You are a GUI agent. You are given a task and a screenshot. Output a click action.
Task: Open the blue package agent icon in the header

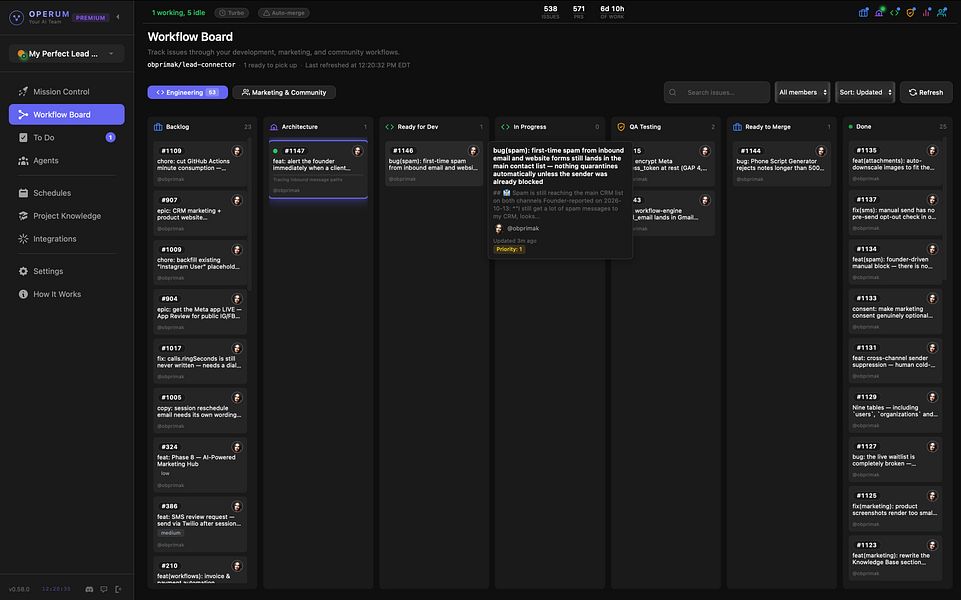(x=864, y=12)
